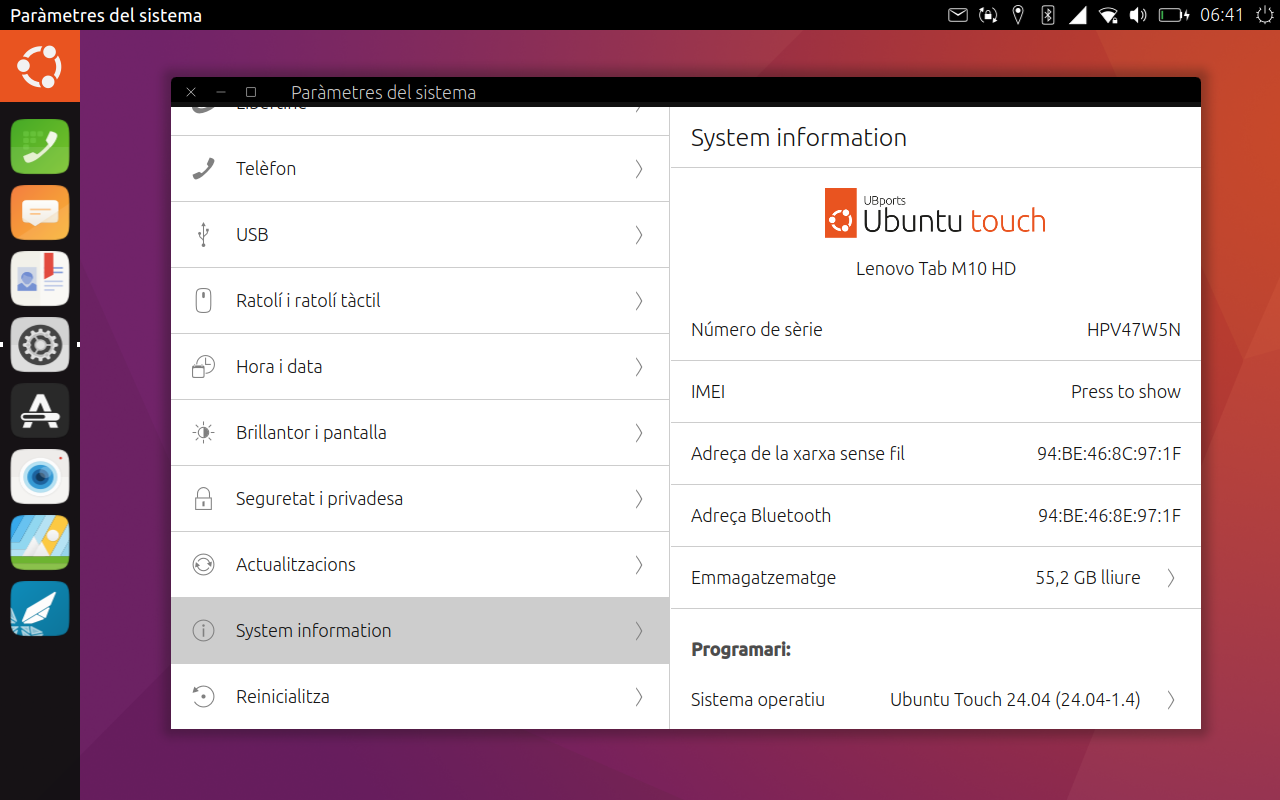Screen dimensions: 1280x800
Task: Click the brightness icon beside Brillantor i pantalla
Action: pos(203,432)
